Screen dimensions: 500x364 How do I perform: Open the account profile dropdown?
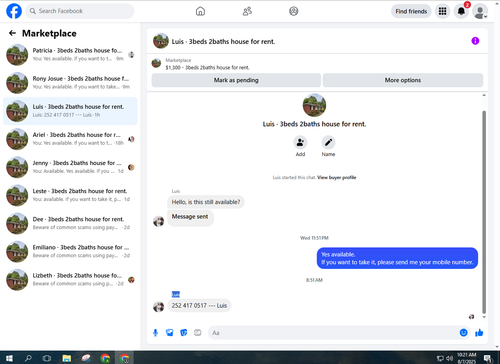click(x=480, y=12)
